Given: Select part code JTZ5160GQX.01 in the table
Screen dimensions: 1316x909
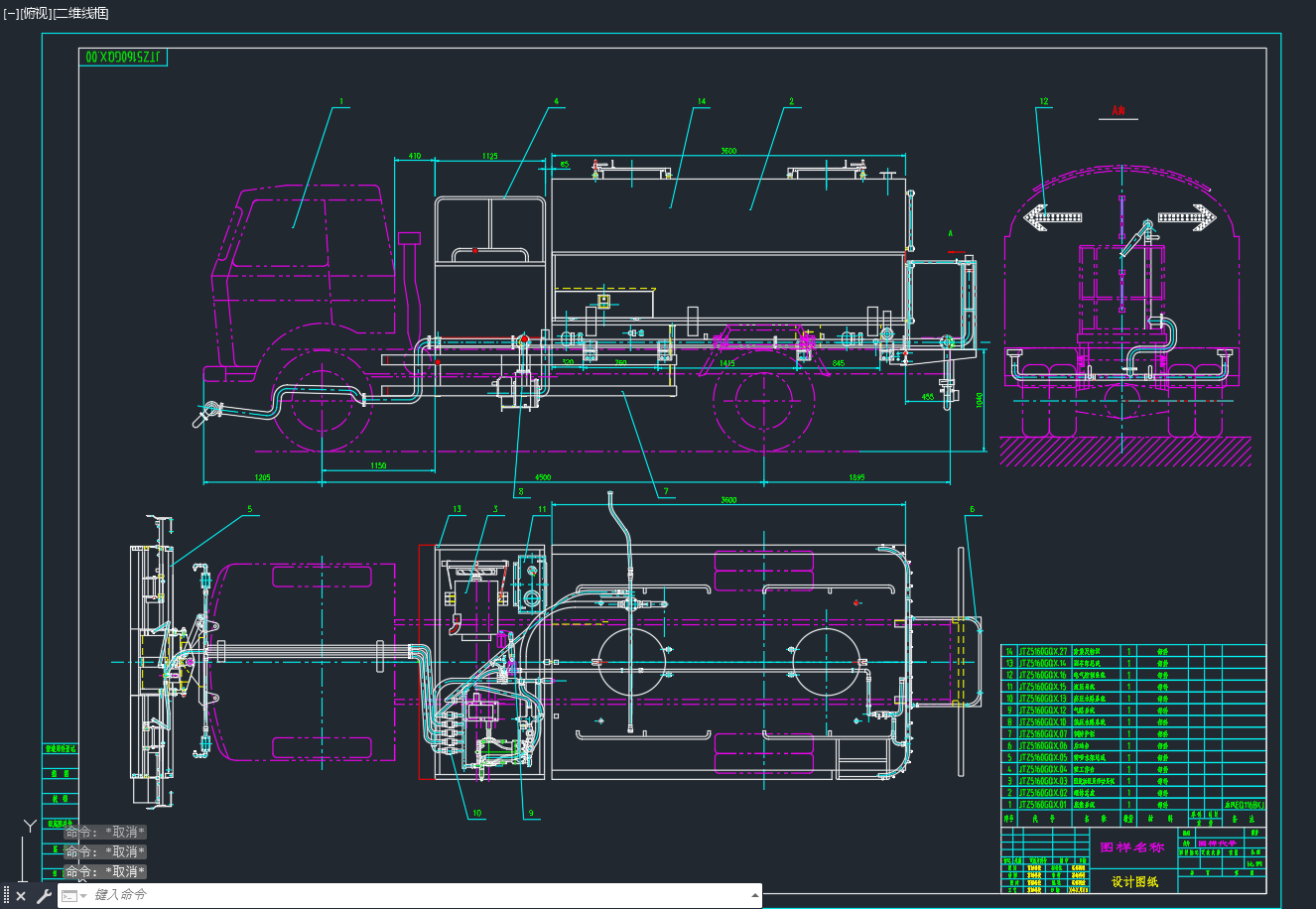Looking at the screenshot, I should coord(1043,805).
